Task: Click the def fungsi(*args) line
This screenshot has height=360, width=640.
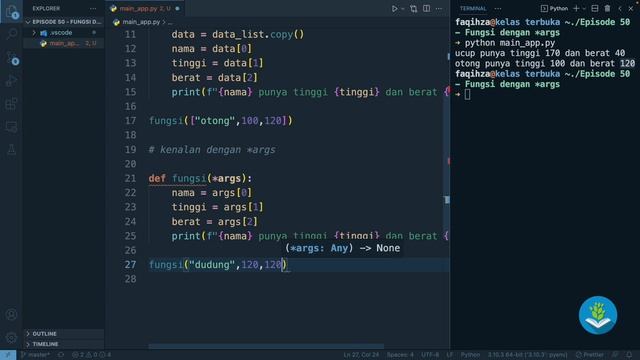Action: (200, 178)
